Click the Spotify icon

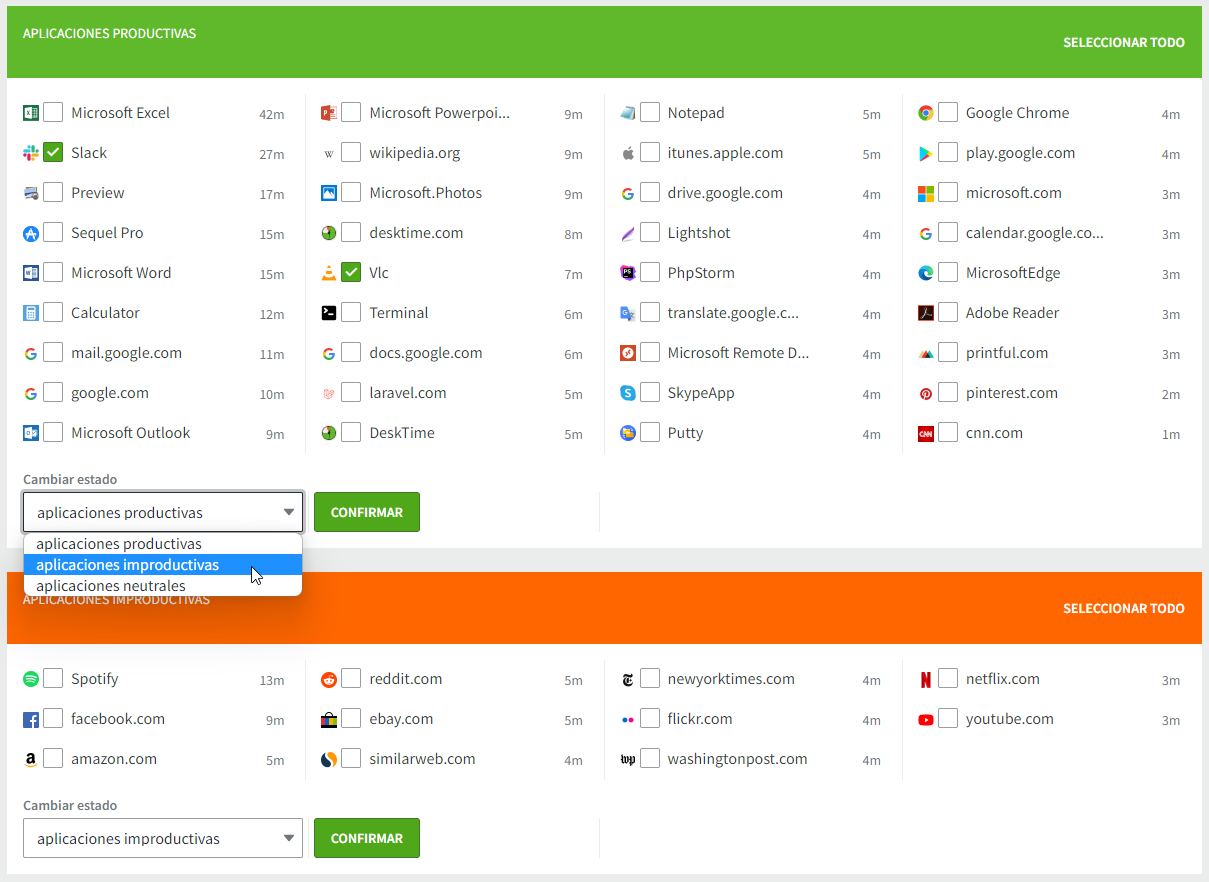click(31, 679)
